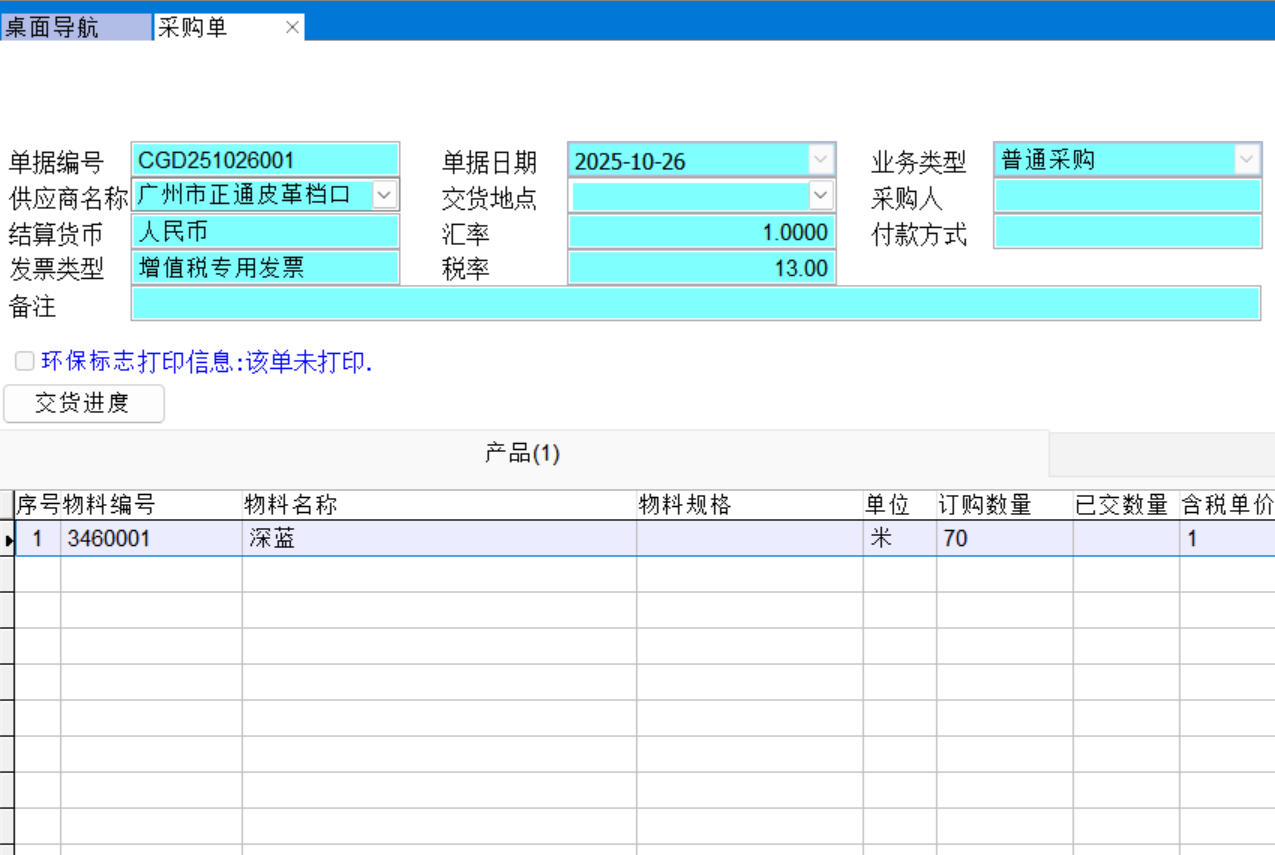
Task: Click the 交货进度 button
Action: pyautogui.click(x=83, y=403)
